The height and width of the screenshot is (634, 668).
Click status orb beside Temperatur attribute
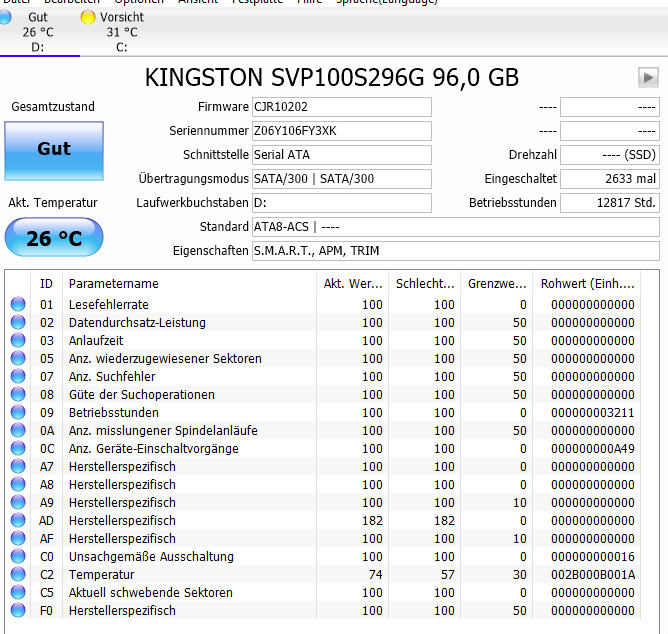[18, 574]
